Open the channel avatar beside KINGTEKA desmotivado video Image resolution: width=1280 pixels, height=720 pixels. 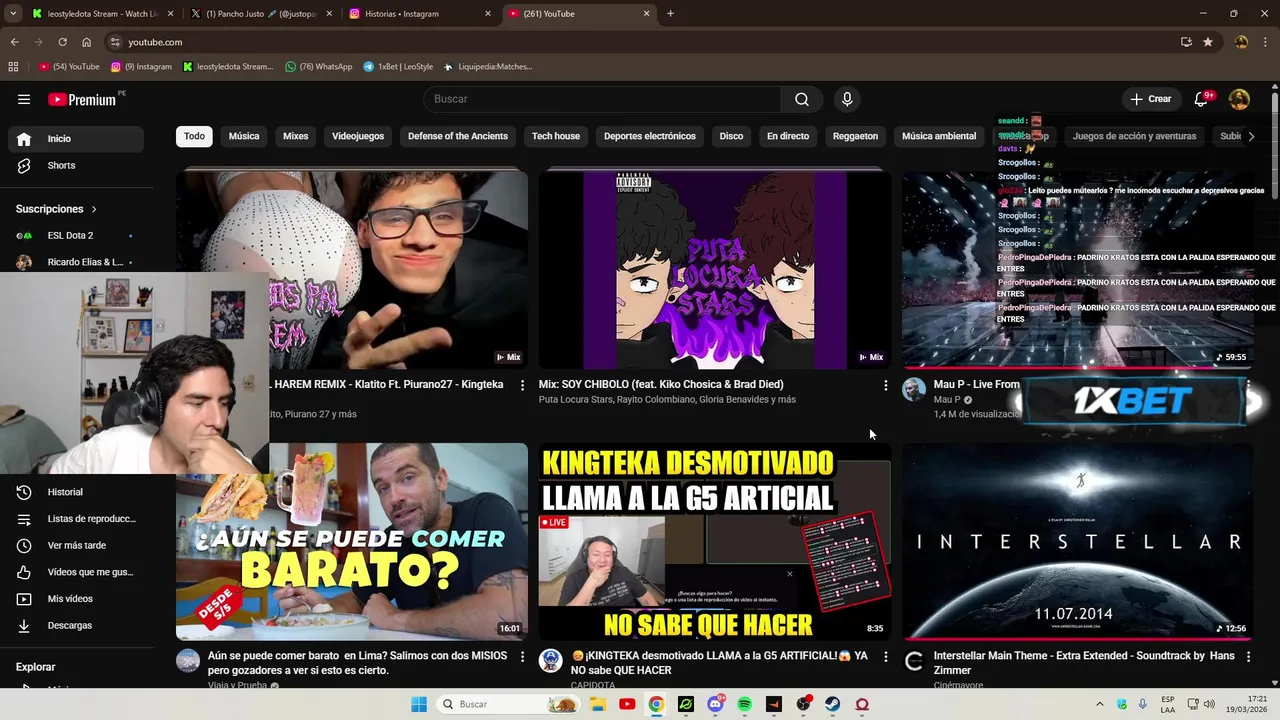pyautogui.click(x=551, y=660)
